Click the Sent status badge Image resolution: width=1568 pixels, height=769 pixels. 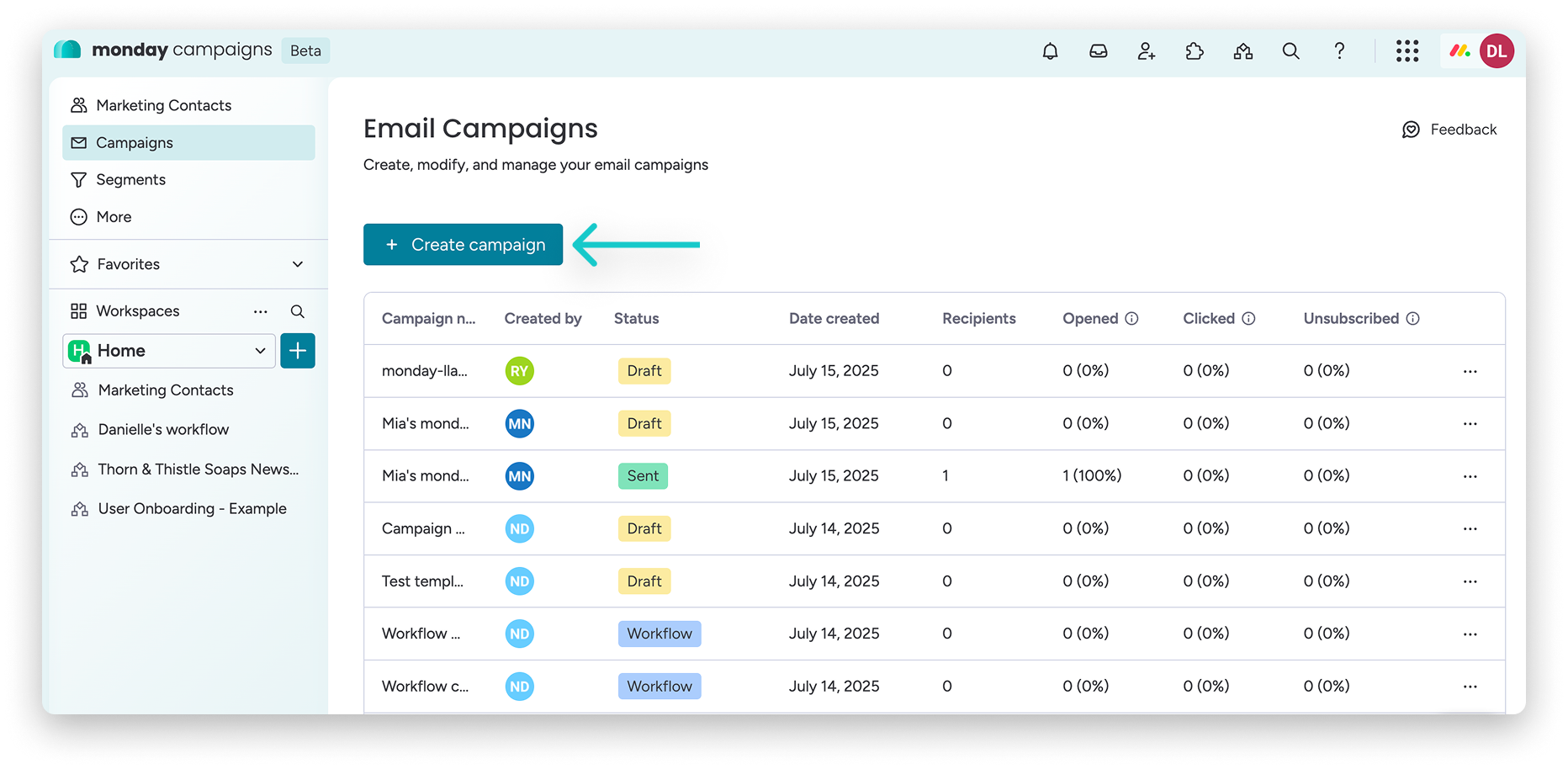(x=643, y=476)
